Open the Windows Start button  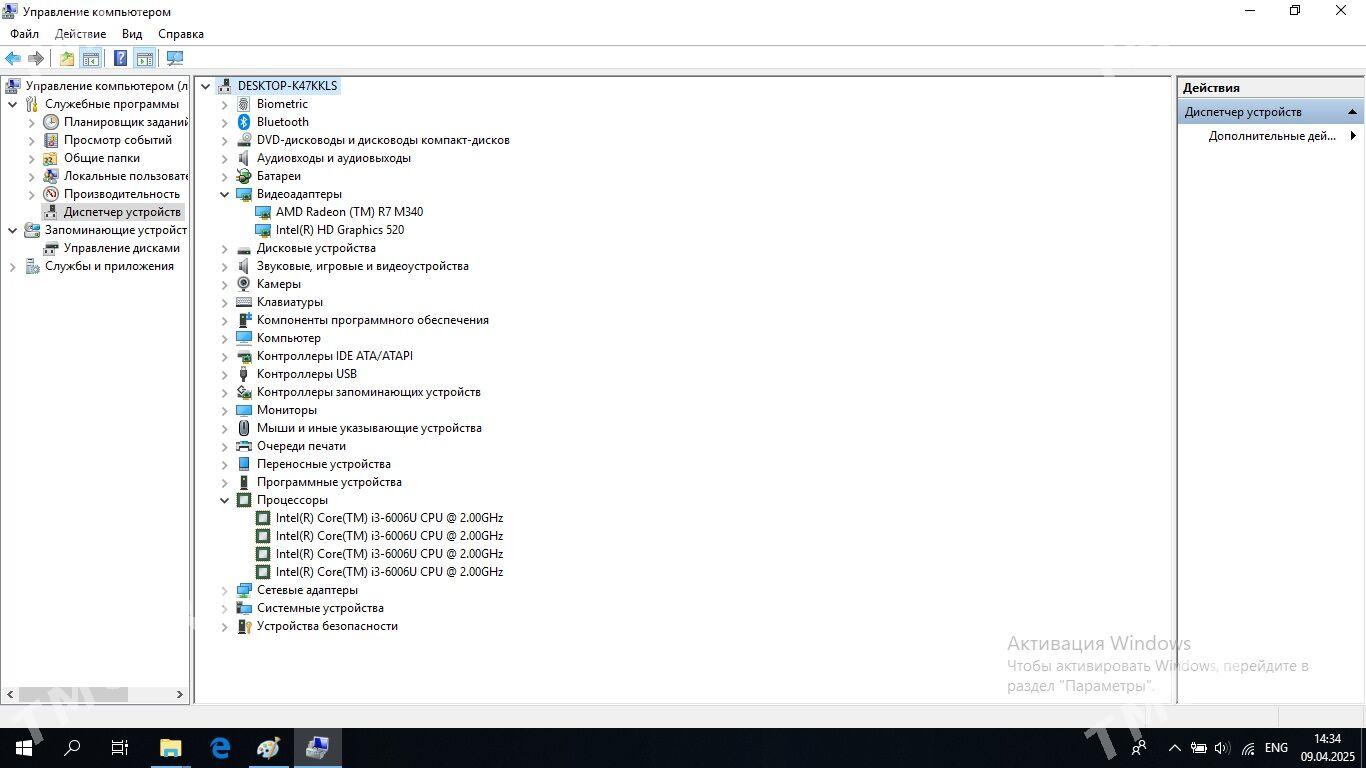pyautogui.click(x=24, y=748)
